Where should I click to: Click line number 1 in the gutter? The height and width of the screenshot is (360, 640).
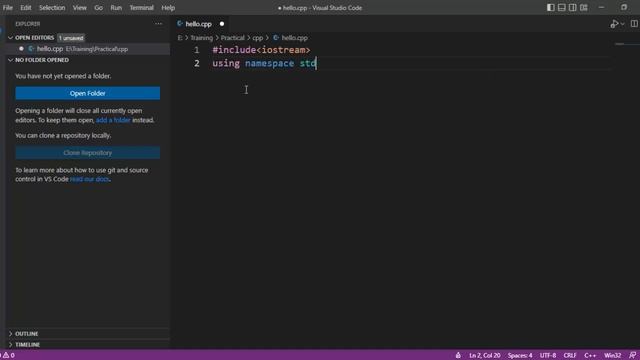coord(197,50)
